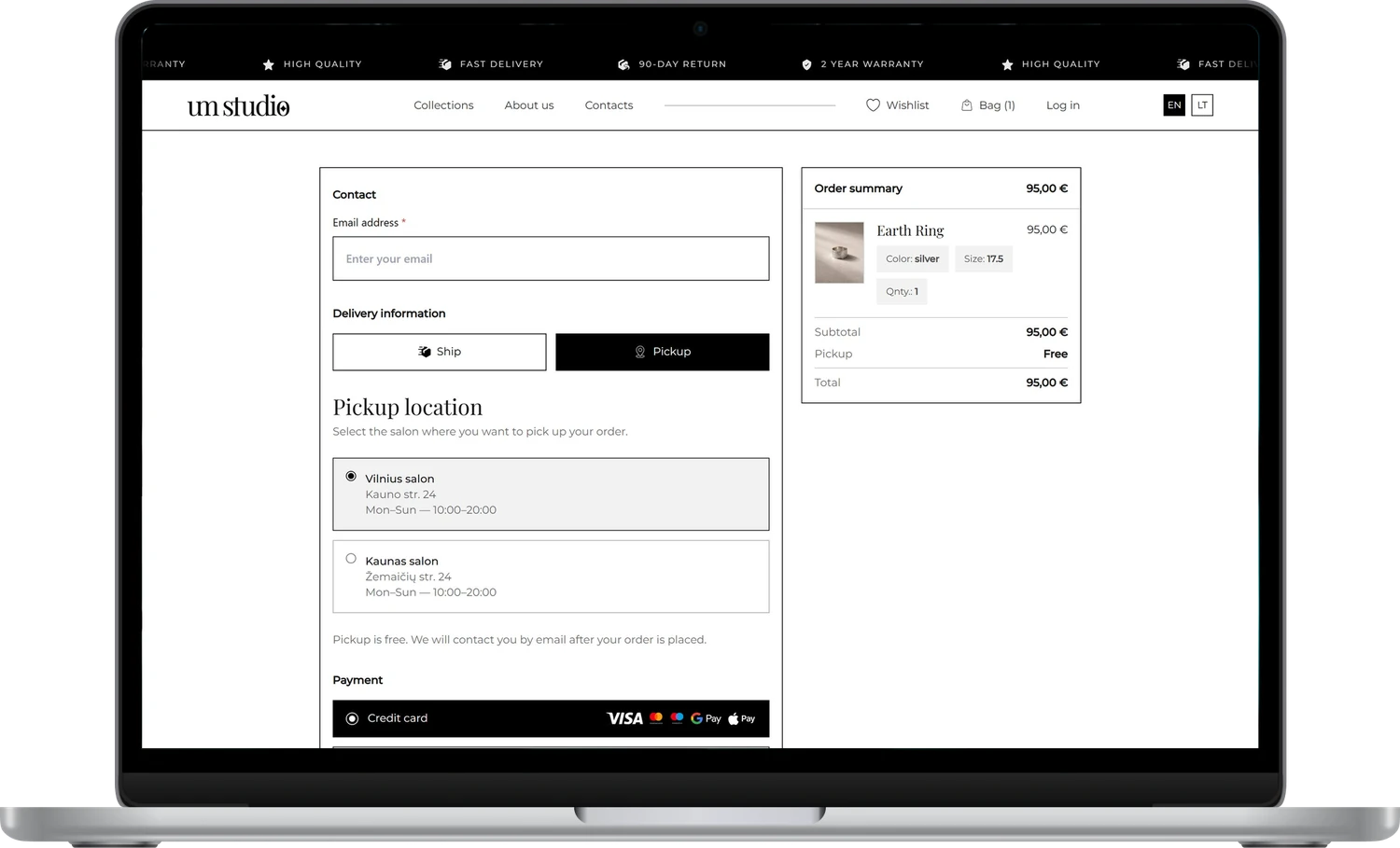Click the Mastercard logo in payment
This screenshot has height=848, width=1400.
(656, 717)
